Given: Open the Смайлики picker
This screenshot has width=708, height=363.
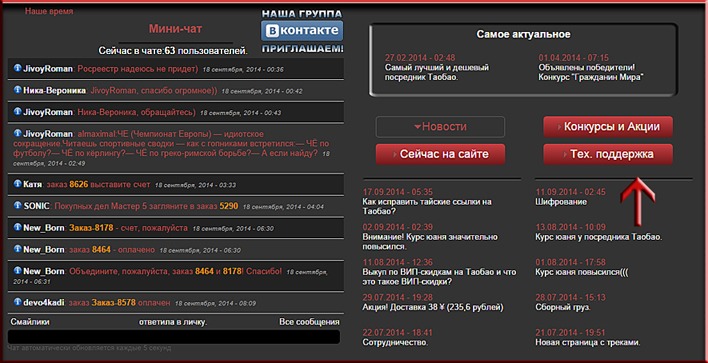Looking at the screenshot, I should click(30, 322).
